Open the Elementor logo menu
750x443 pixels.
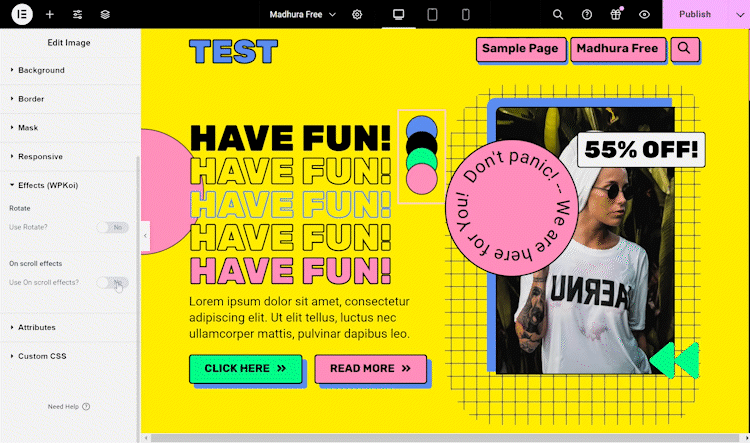click(x=22, y=14)
